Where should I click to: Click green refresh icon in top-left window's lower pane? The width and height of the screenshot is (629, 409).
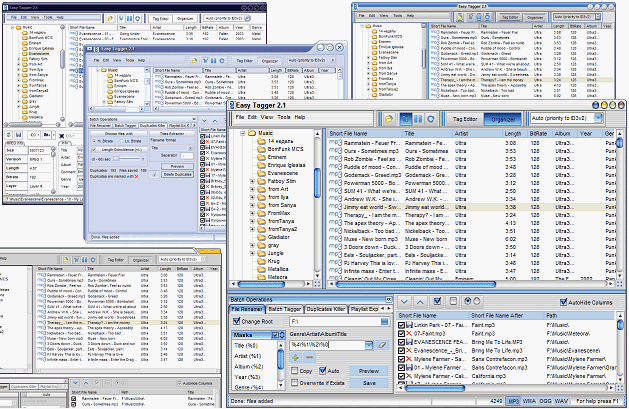click(x=9, y=135)
